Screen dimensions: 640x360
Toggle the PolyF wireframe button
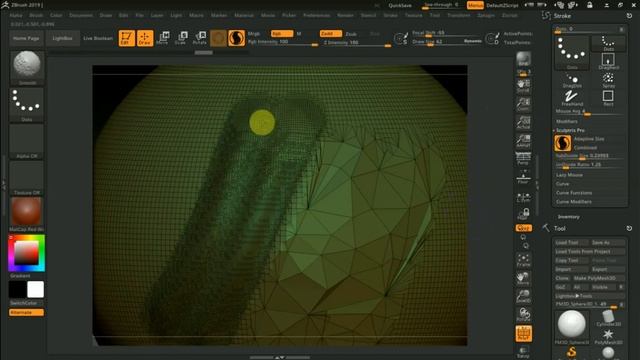pos(523,334)
